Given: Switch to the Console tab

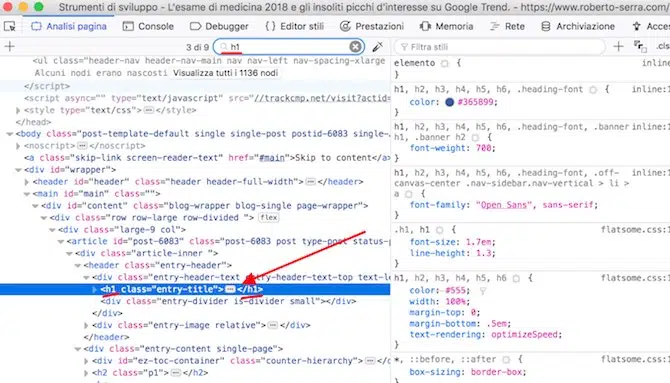Looking at the screenshot, I should (148, 27).
